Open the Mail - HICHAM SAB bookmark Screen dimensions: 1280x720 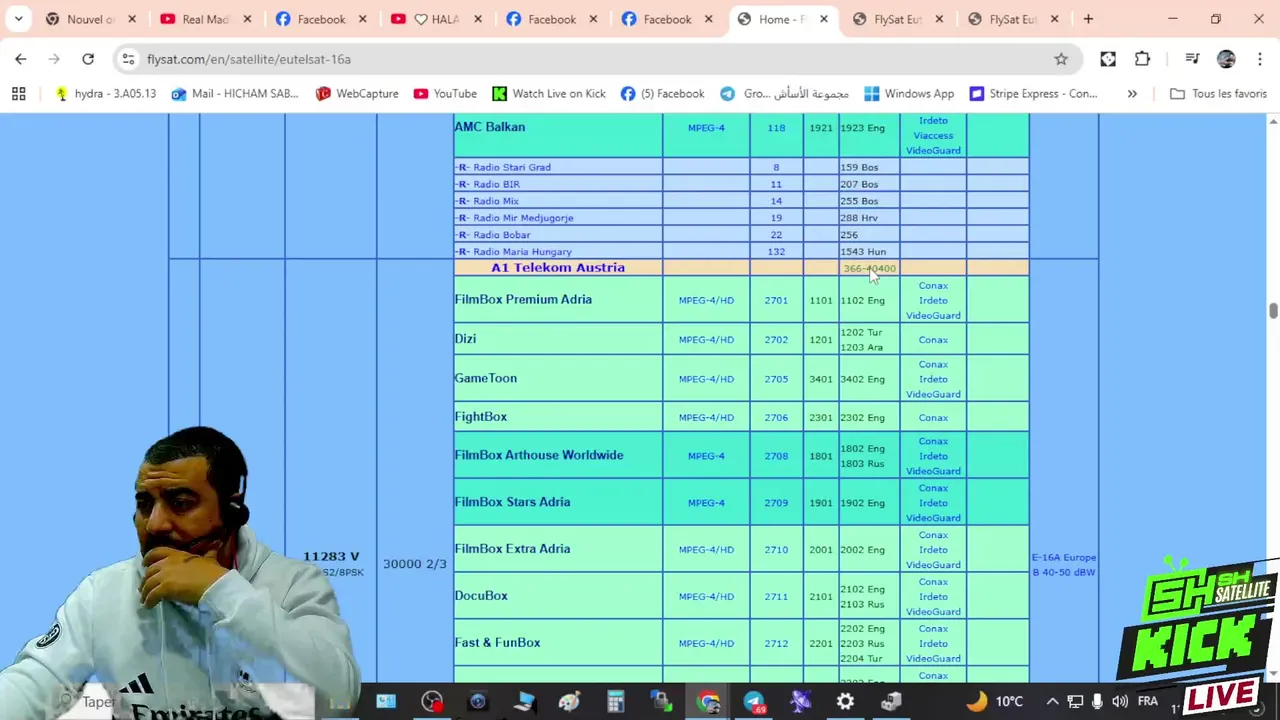tap(235, 93)
